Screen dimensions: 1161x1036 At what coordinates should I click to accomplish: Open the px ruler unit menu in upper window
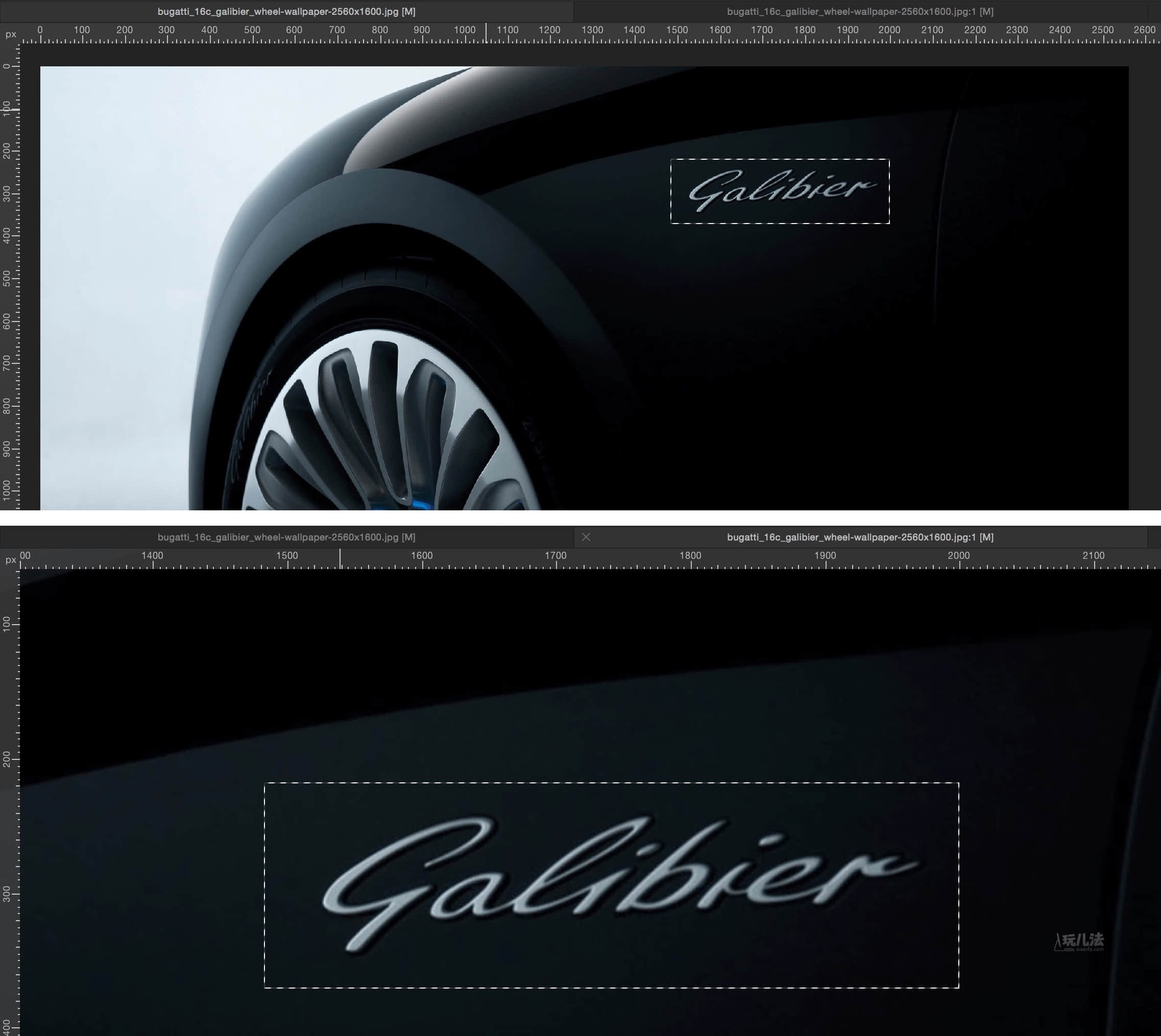tap(10, 34)
